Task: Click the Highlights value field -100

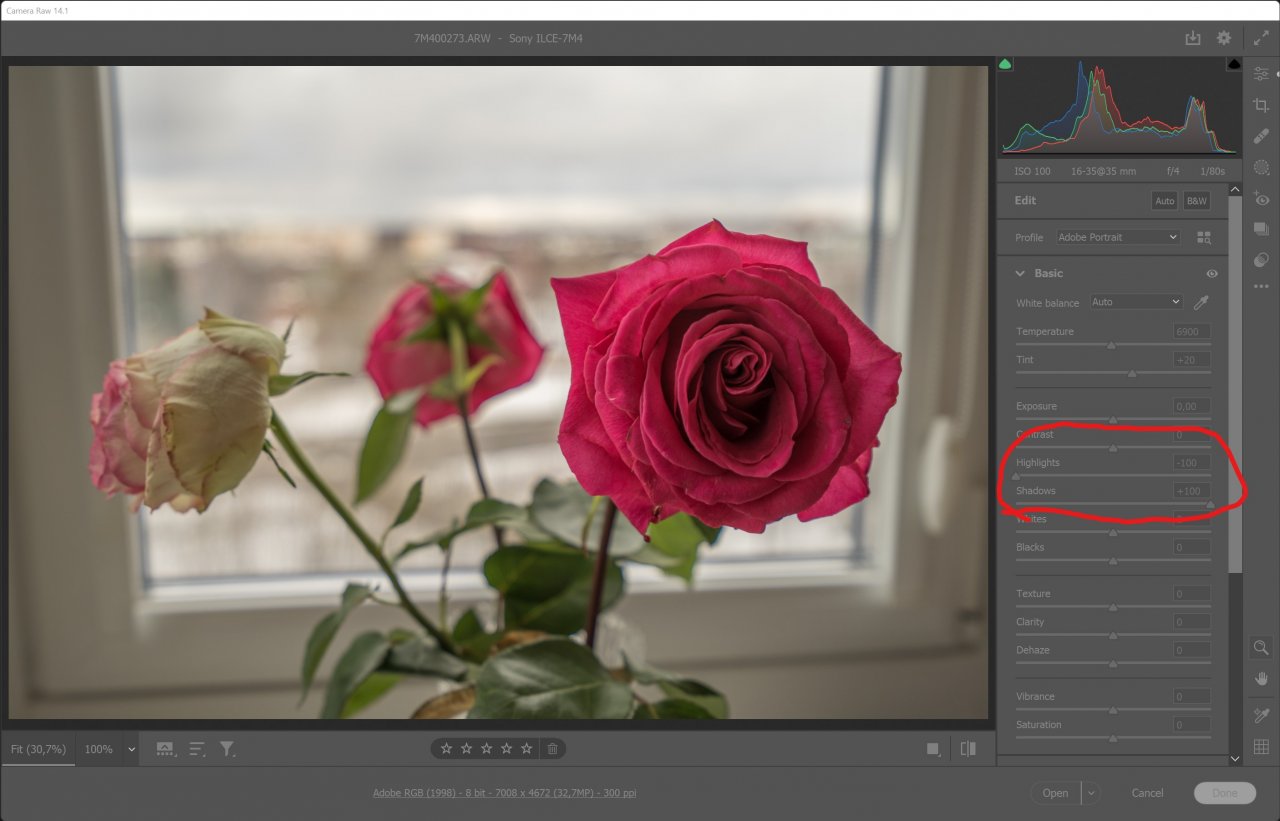Action: pyautogui.click(x=1192, y=463)
